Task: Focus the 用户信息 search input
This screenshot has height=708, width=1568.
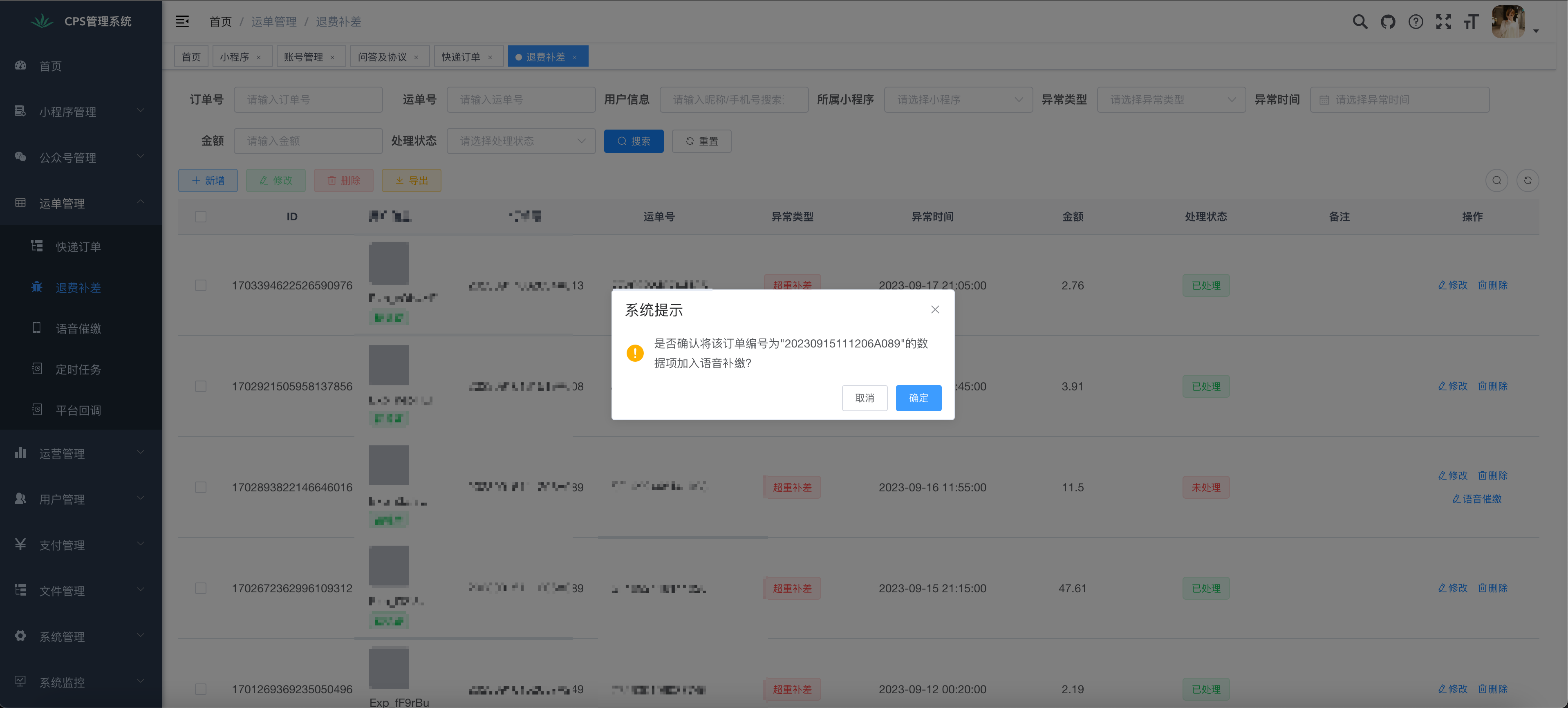Action: tap(734, 100)
